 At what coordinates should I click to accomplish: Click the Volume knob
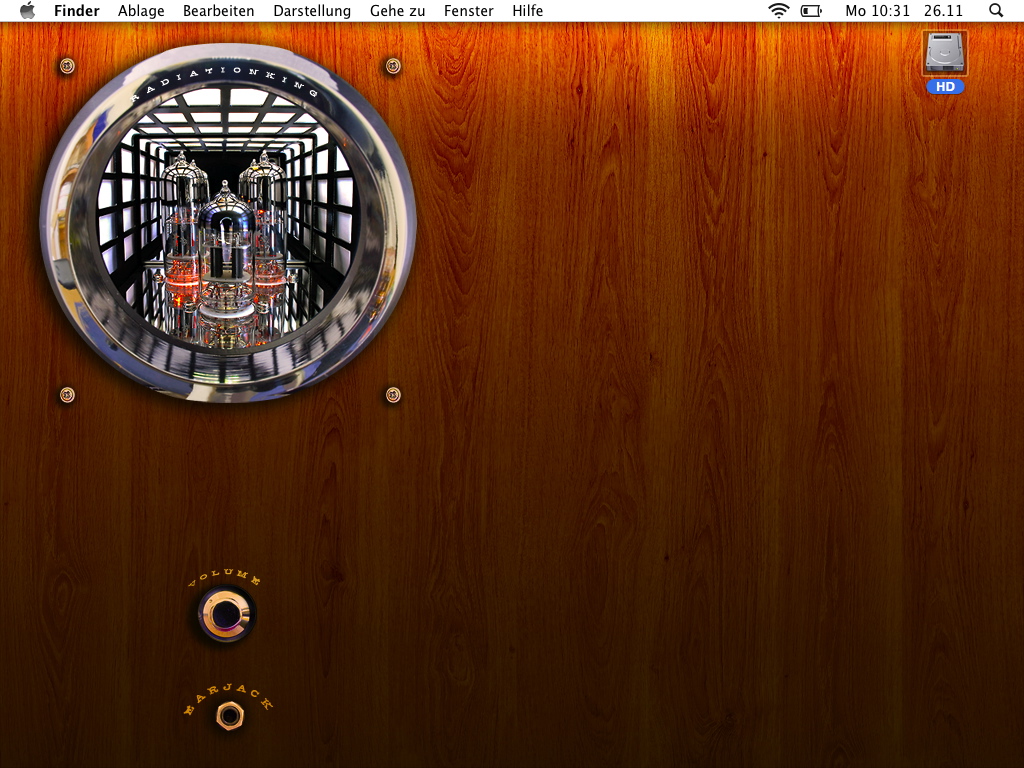coord(227,614)
